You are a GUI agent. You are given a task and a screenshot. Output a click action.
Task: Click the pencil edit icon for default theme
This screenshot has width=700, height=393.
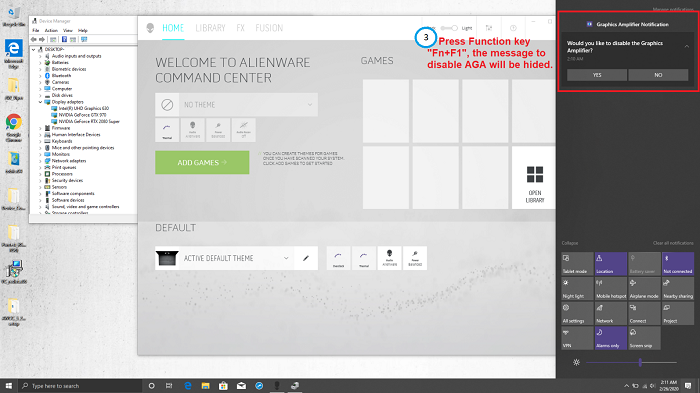tap(306, 258)
